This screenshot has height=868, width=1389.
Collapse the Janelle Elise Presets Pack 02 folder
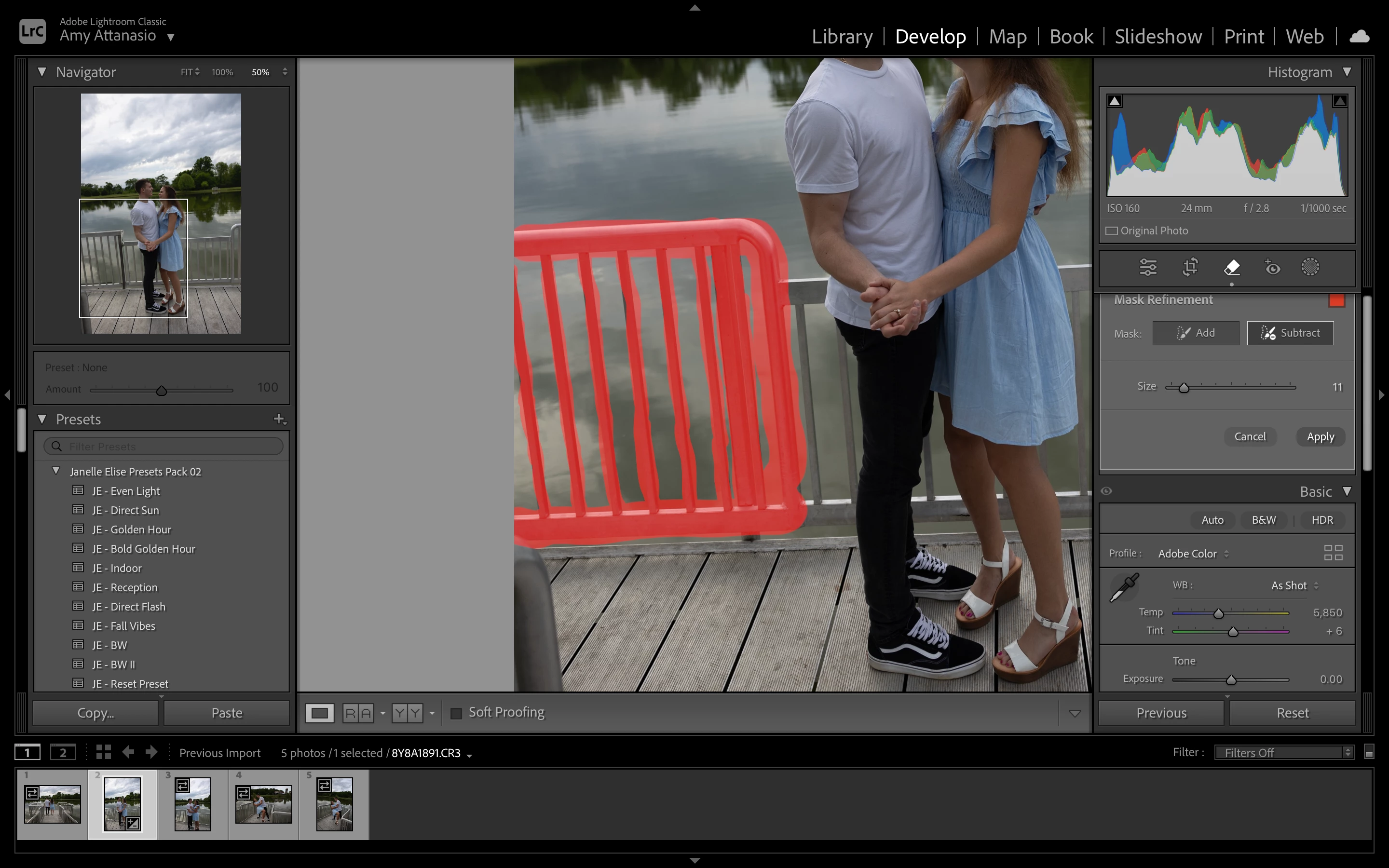click(x=56, y=471)
